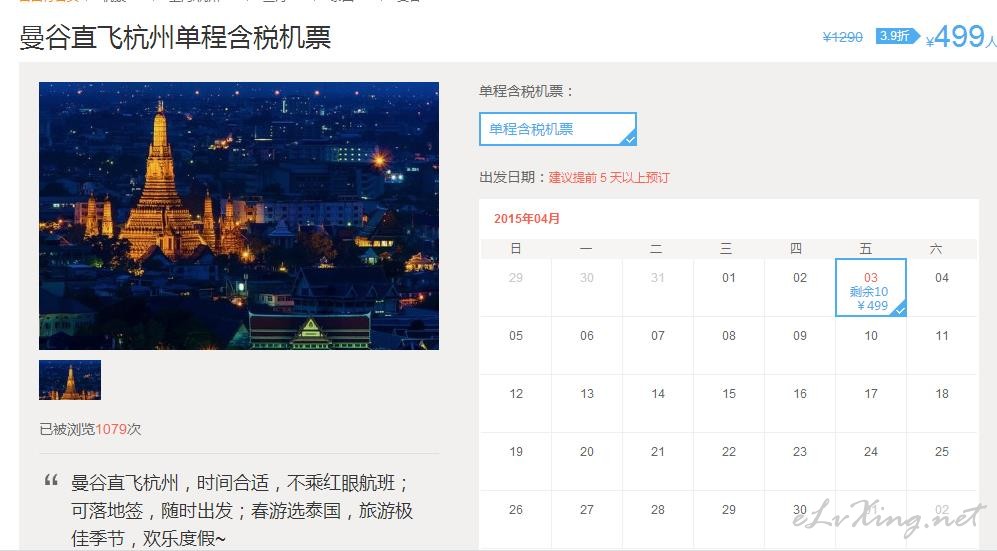Image resolution: width=997 pixels, height=551 pixels.
Task: Click the 已被浏览1079次 view counter
Action: 90,429
